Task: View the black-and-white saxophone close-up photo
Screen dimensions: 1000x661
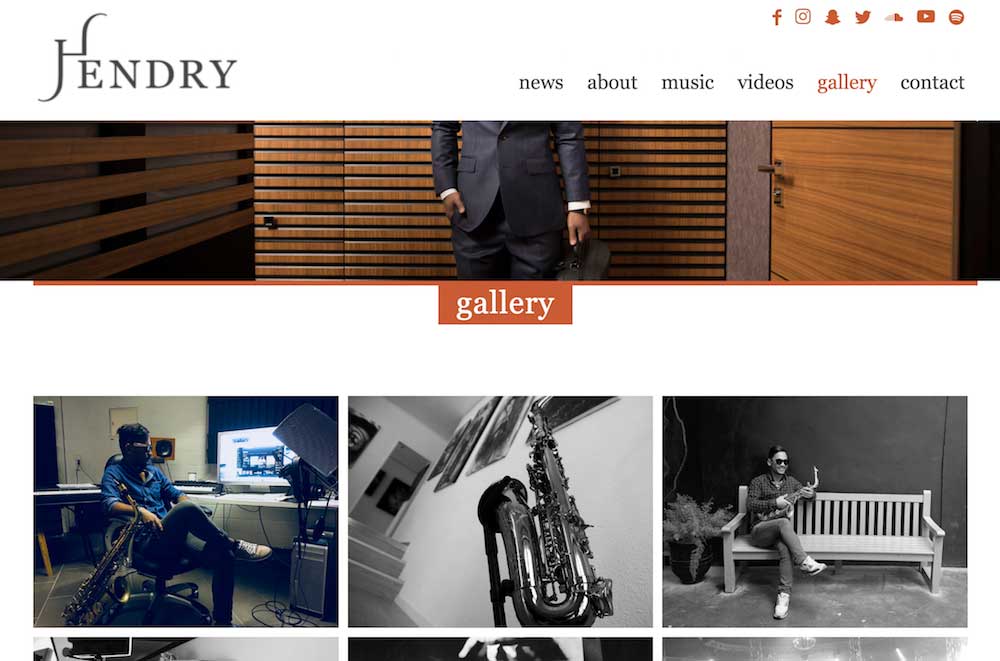Action: pyautogui.click(x=501, y=512)
